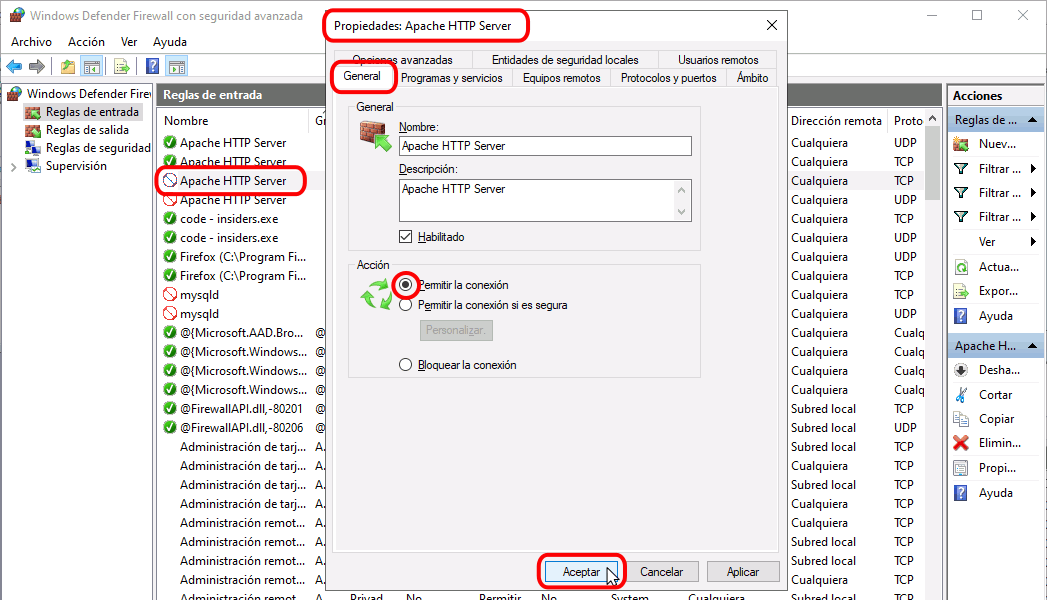Screen dimensions: 1047x600
Task: Select Permitir la conexión si es segura
Action: 405,305
